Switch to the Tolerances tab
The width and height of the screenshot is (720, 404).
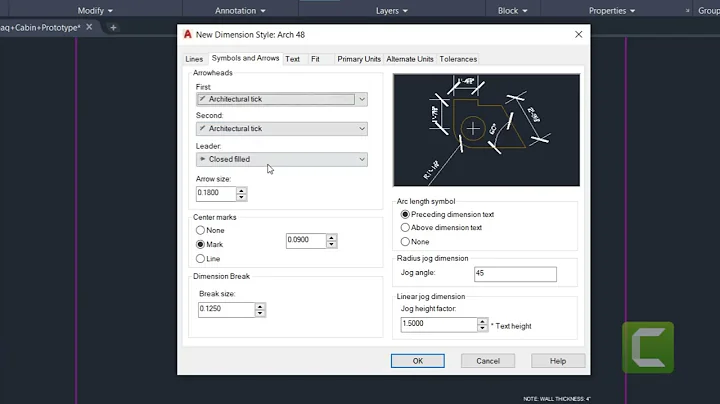(x=458, y=59)
